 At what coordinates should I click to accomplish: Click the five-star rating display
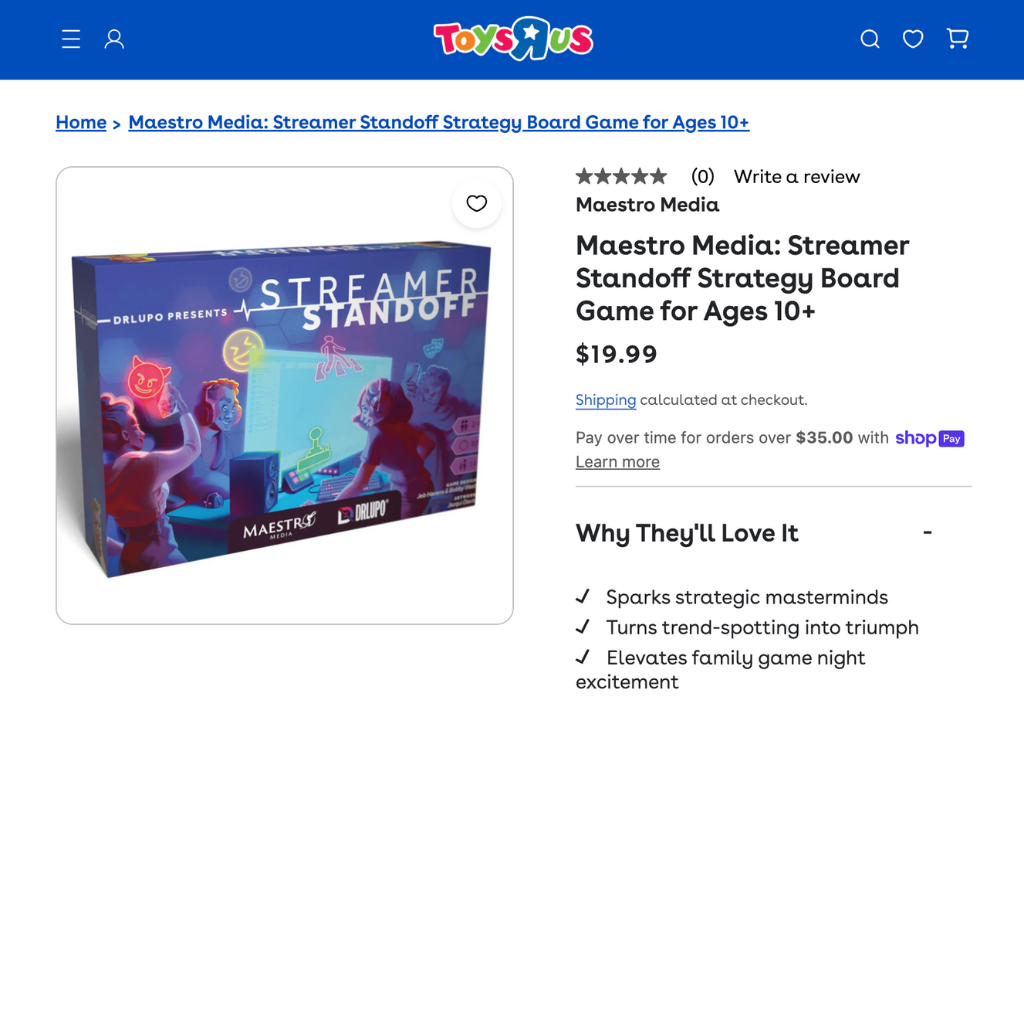pyautogui.click(x=621, y=176)
